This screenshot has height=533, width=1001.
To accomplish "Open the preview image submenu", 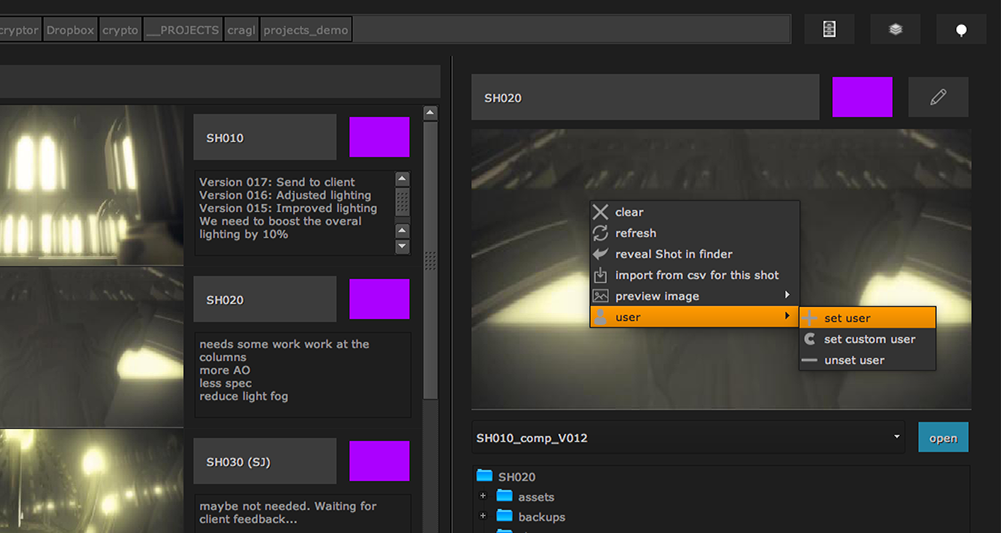I will pos(657,296).
